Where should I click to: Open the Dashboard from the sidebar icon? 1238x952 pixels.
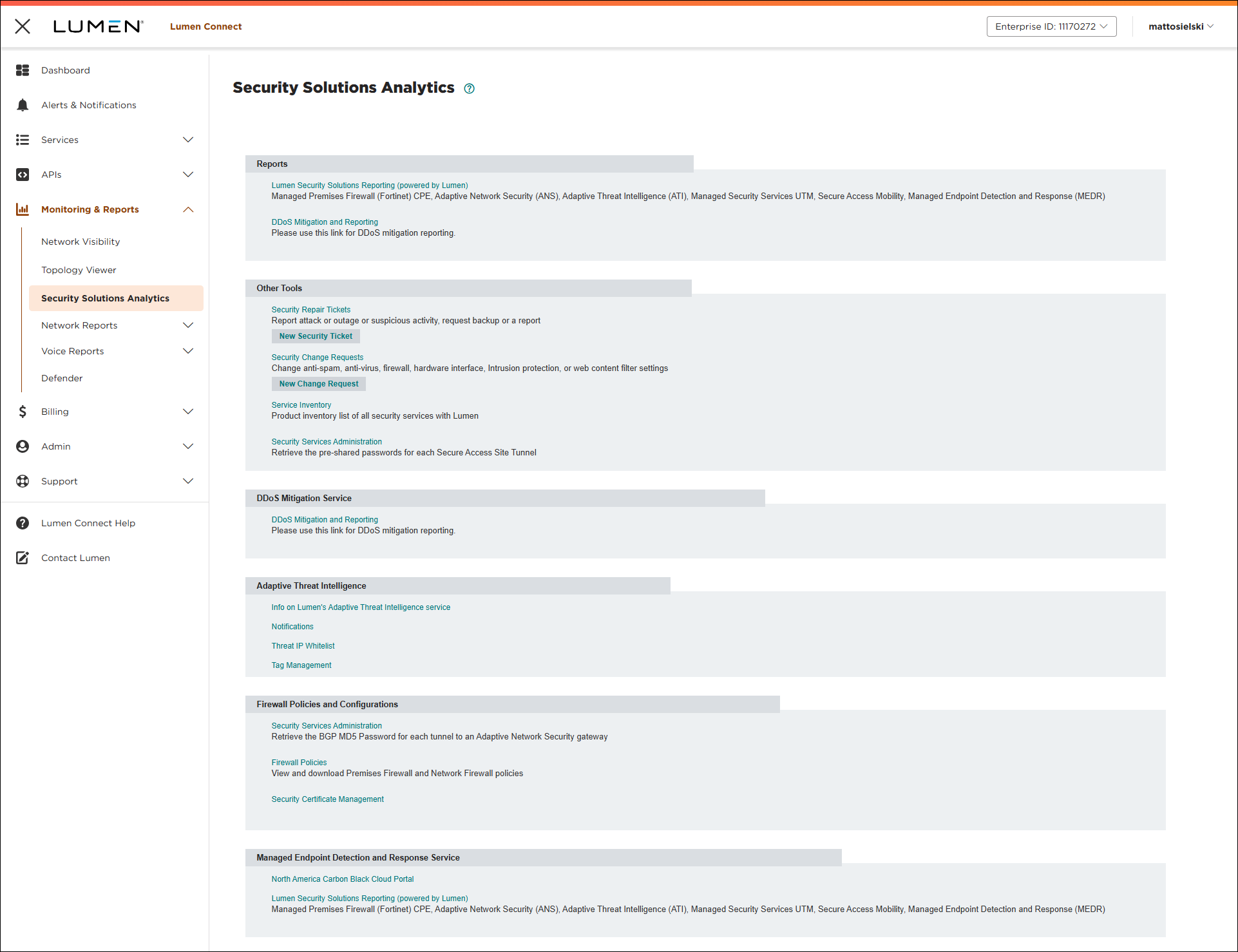(x=23, y=70)
